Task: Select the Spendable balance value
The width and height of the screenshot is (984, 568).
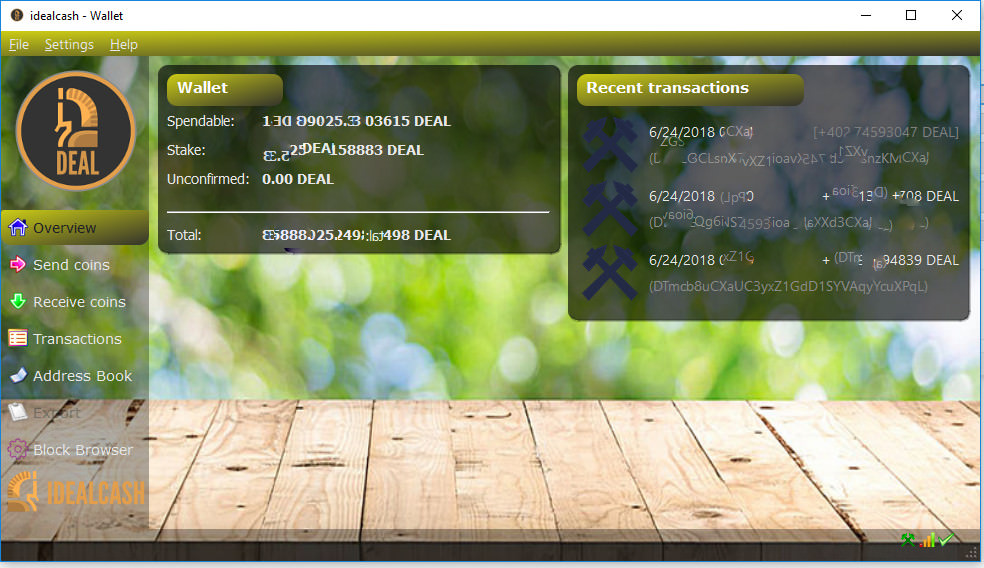Action: [356, 121]
